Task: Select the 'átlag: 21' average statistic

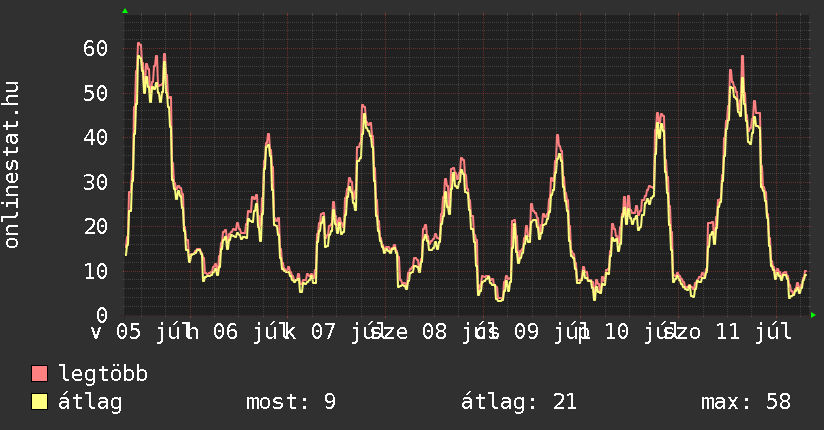Action: click(519, 402)
